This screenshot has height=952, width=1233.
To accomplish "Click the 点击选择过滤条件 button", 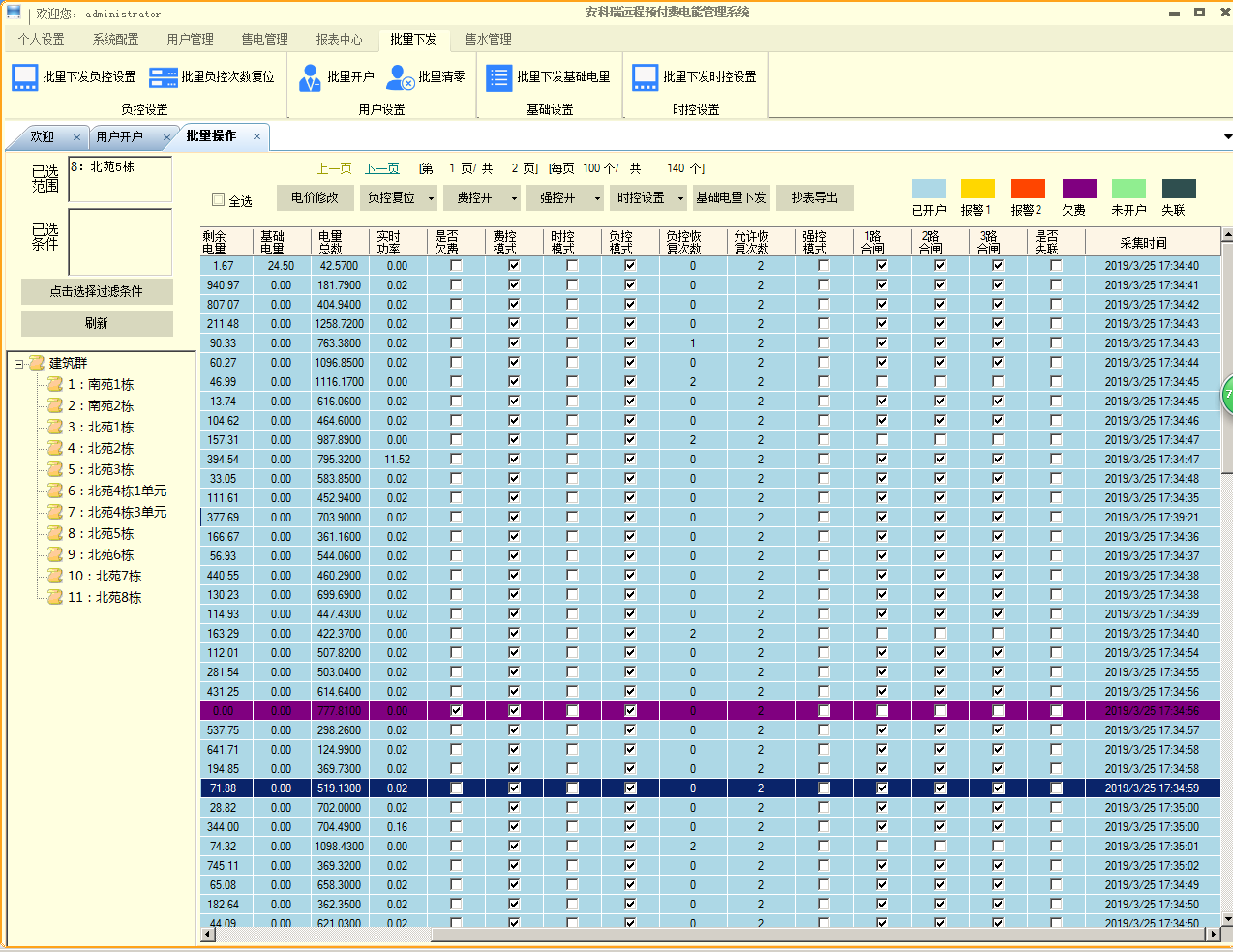I will click(97, 292).
